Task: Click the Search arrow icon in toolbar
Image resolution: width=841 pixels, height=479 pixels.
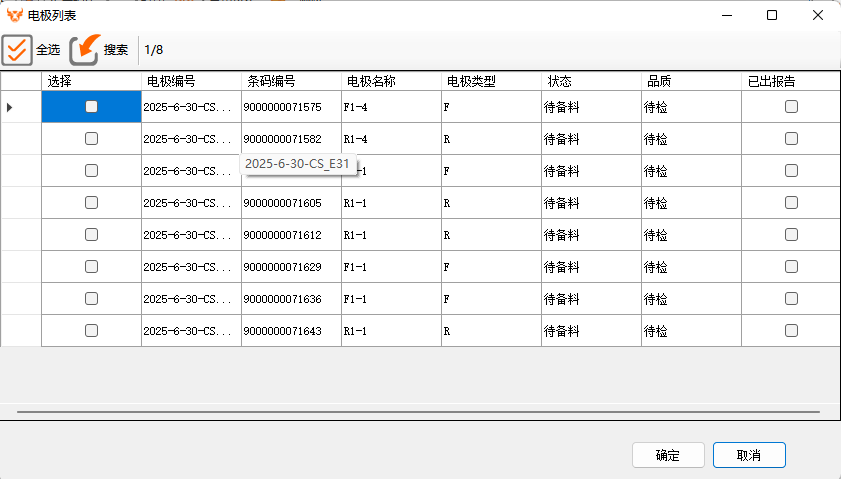Action: (85, 49)
